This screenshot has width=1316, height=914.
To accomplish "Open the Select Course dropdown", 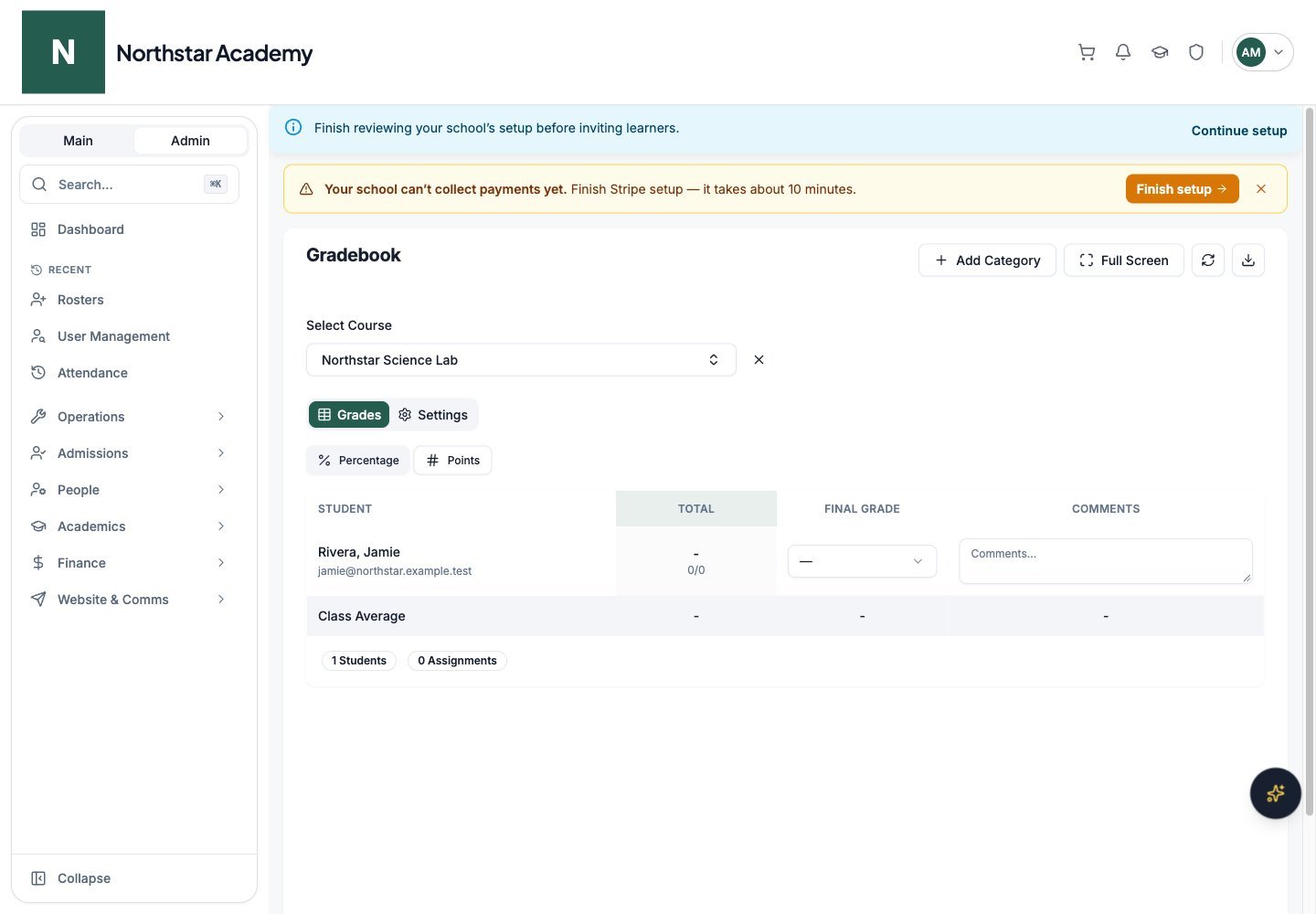I will click(x=521, y=360).
